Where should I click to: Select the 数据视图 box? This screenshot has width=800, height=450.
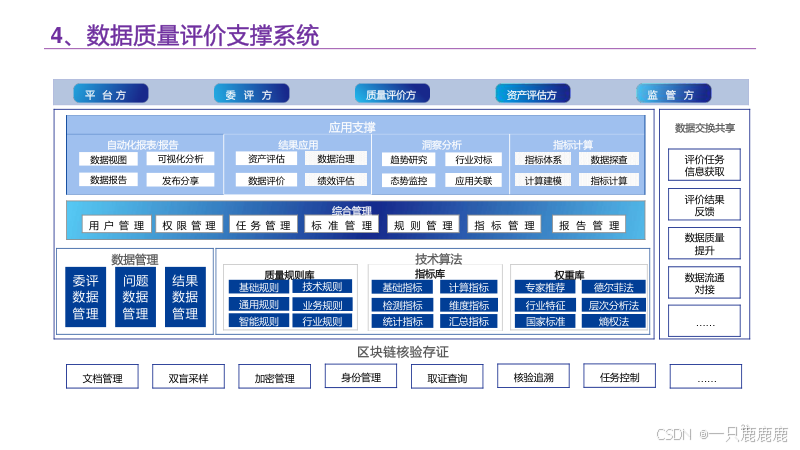point(108,160)
